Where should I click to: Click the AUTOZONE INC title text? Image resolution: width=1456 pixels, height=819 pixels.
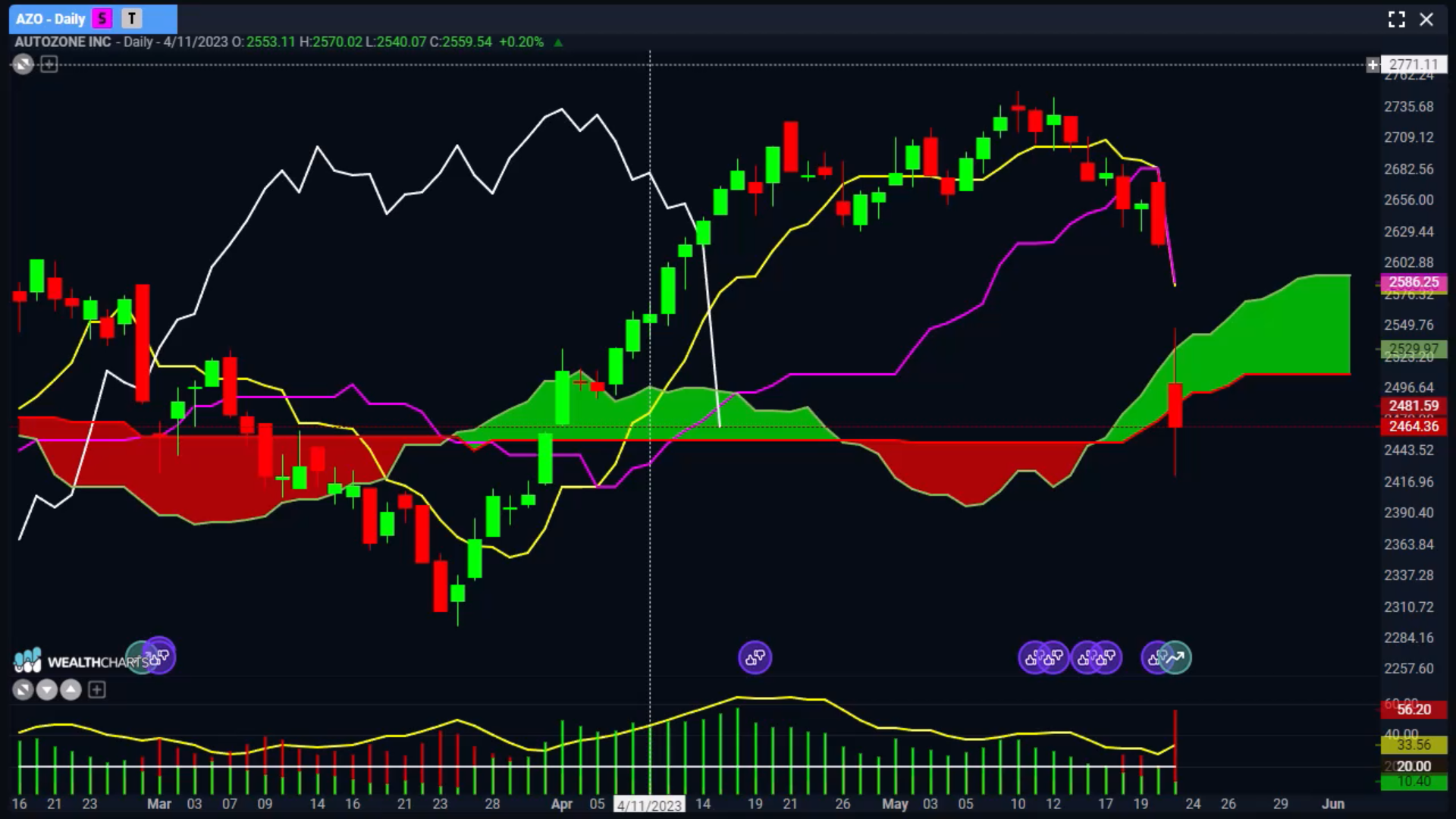coord(63,42)
